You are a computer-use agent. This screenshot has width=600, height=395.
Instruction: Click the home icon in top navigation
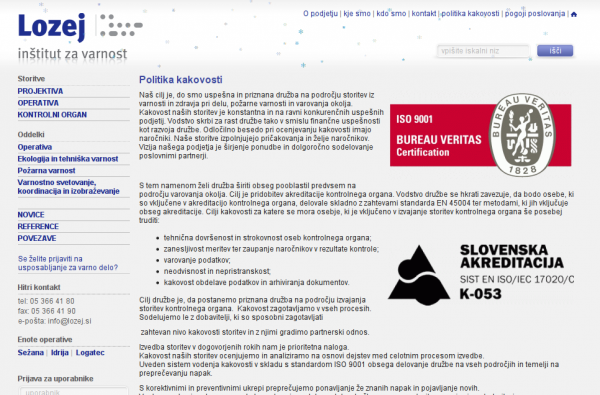click(x=574, y=14)
